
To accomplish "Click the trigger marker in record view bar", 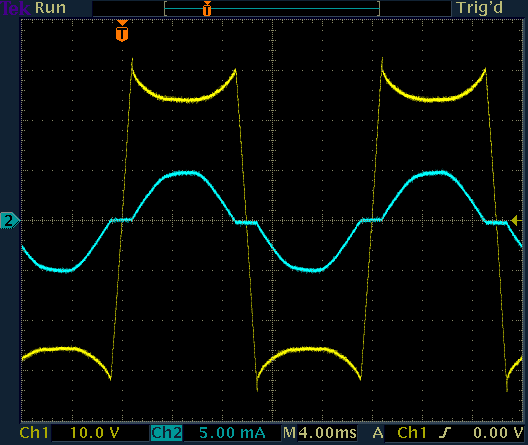I will pos(207,8).
